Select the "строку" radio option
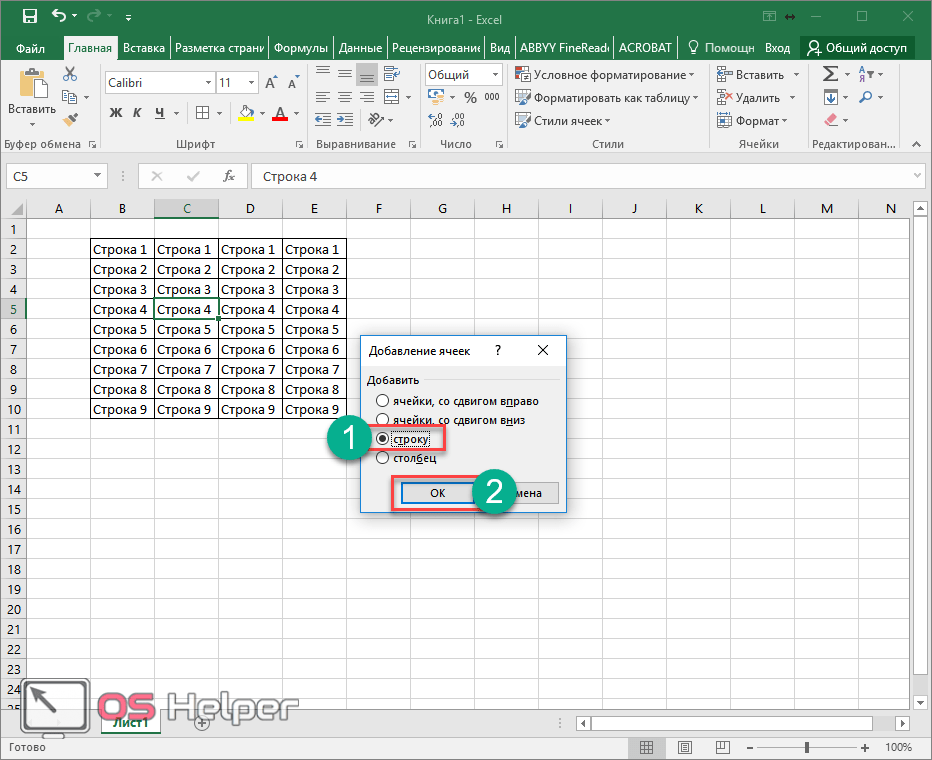932x760 pixels. 382,439
